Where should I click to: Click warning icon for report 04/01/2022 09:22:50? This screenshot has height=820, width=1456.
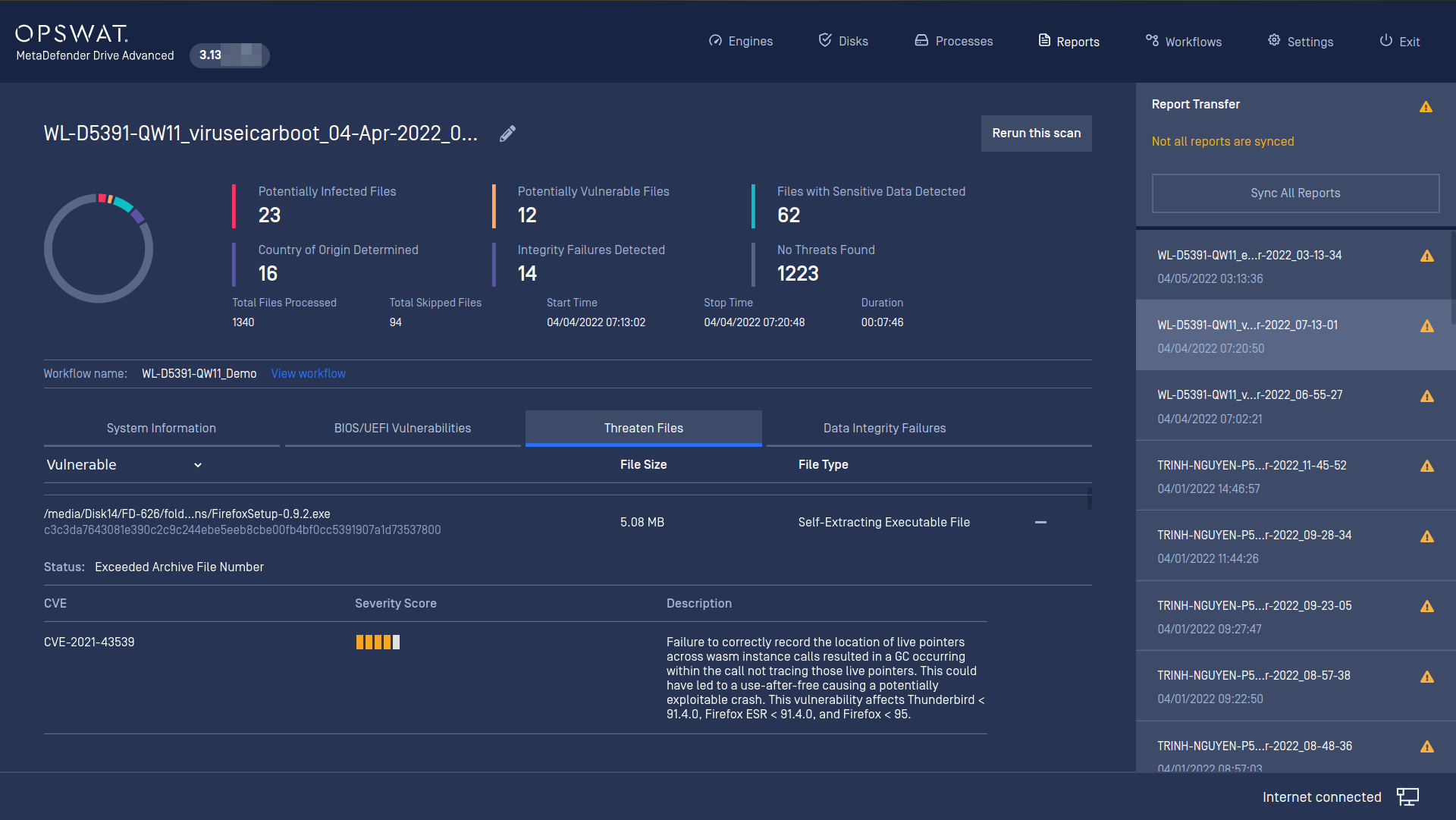pos(1427,677)
